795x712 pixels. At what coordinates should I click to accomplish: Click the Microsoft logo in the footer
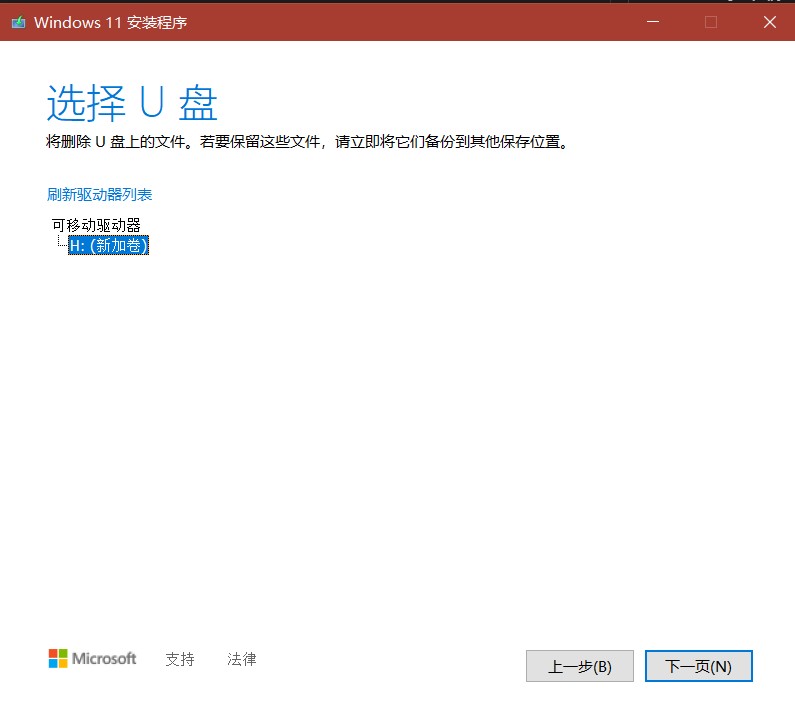pyautogui.click(x=92, y=658)
